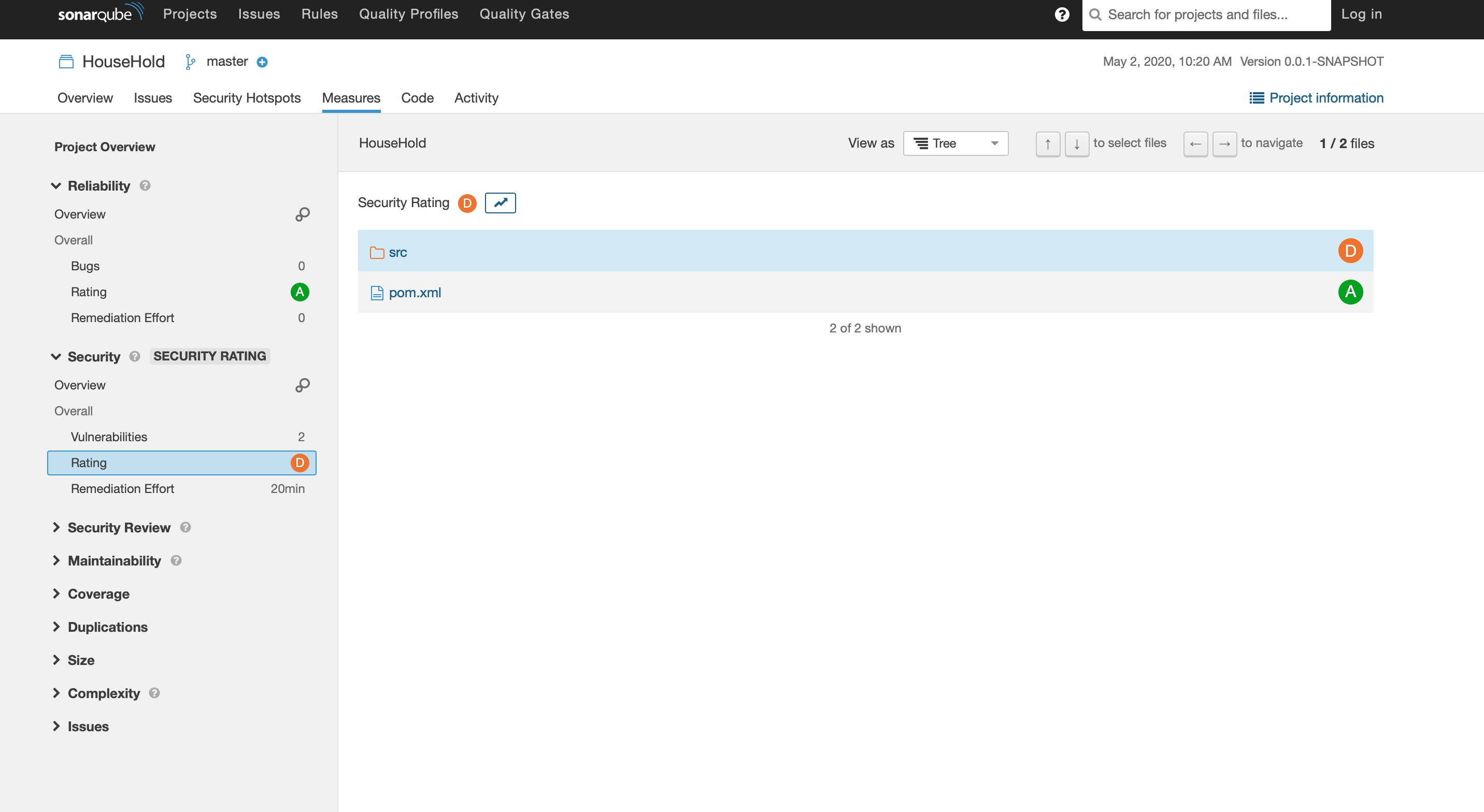The height and width of the screenshot is (812, 1484).
Task: Click the help question mark icon top-right
Action: [1064, 15]
